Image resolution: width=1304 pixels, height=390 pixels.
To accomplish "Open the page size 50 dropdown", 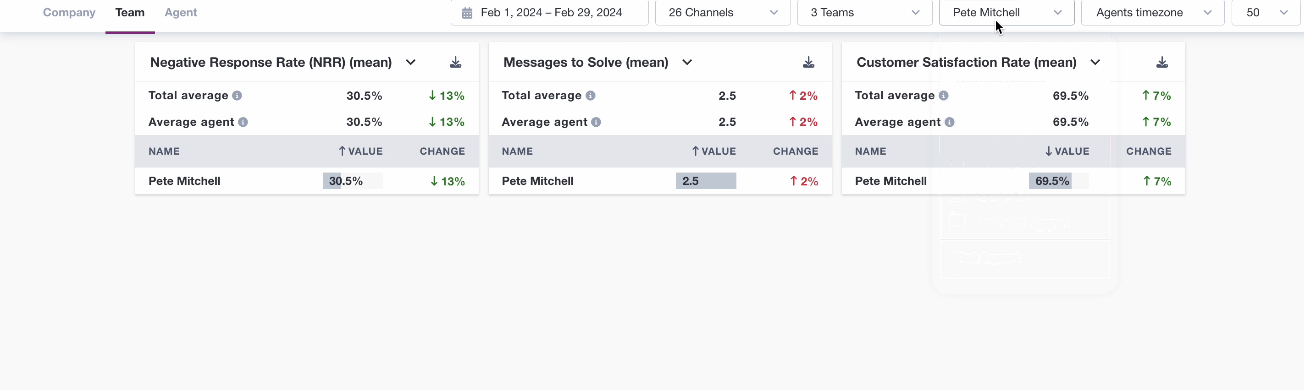I will tap(1266, 13).
